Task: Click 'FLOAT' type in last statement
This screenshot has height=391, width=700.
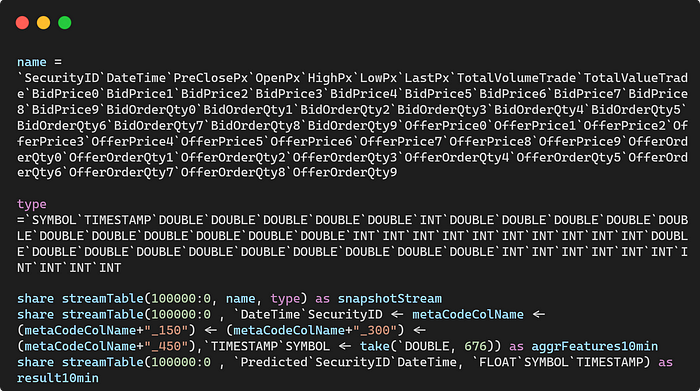Action: (x=498, y=362)
